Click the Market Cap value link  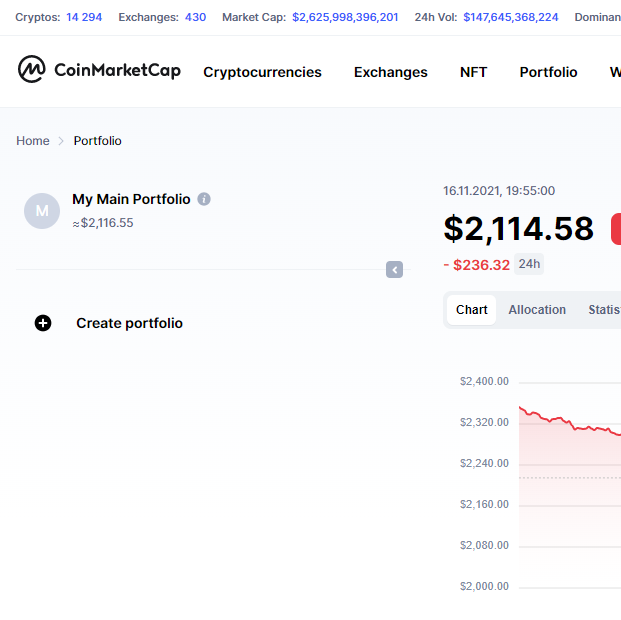[x=345, y=17]
